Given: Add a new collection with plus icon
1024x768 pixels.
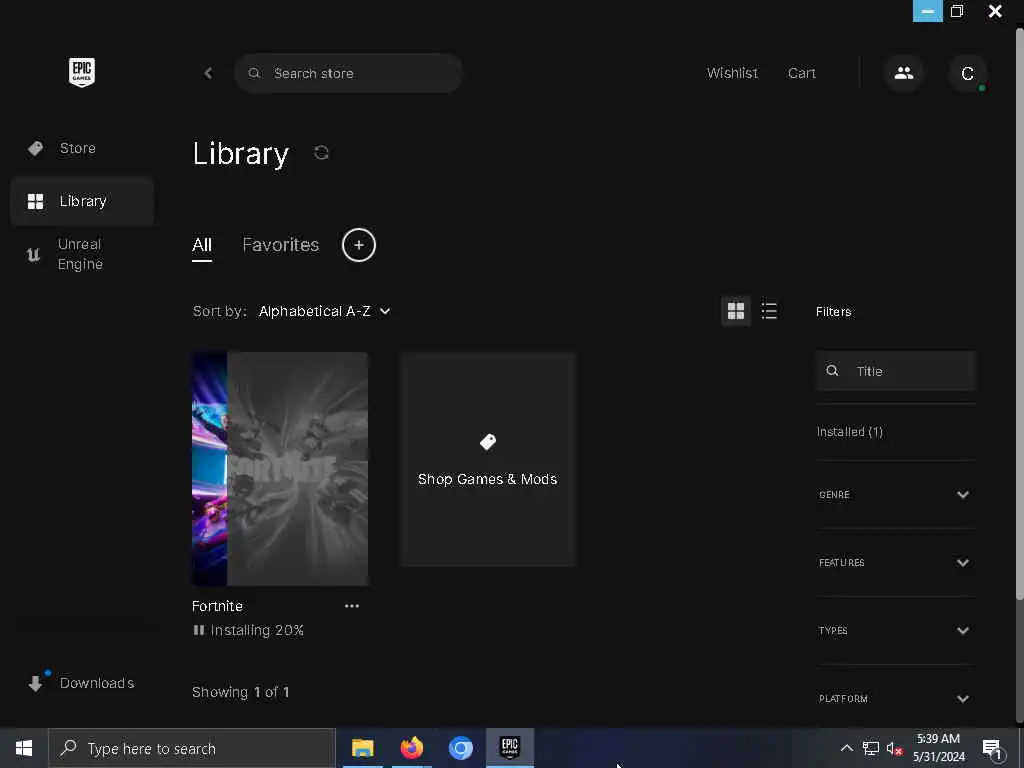Looking at the screenshot, I should 359,245.
